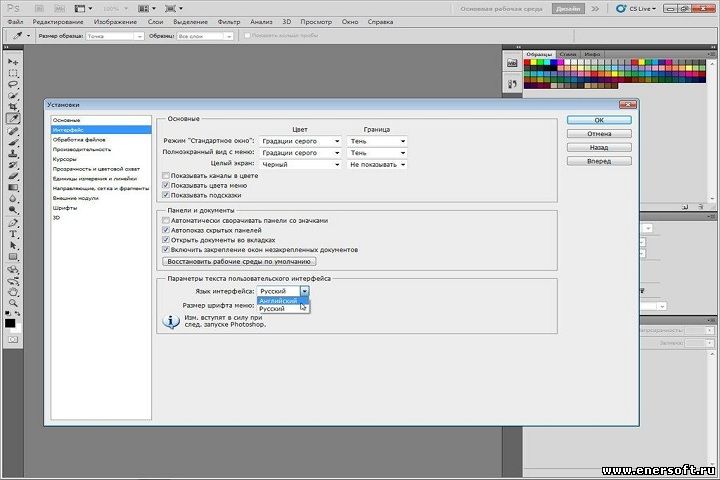Select the Crop tool
Screen dimensions: 720x480
point(13,107)
